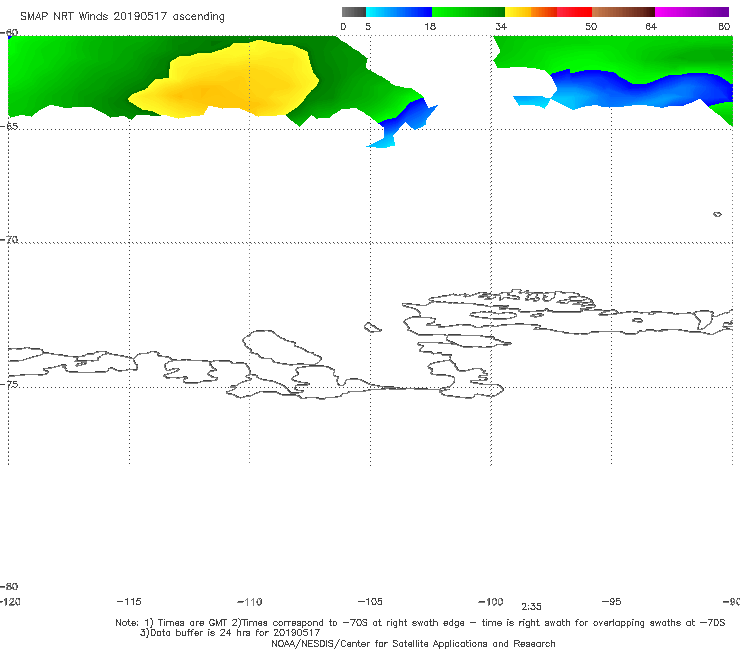
Task: Click the '50' label under the color bar
Action: pos(591,26)
